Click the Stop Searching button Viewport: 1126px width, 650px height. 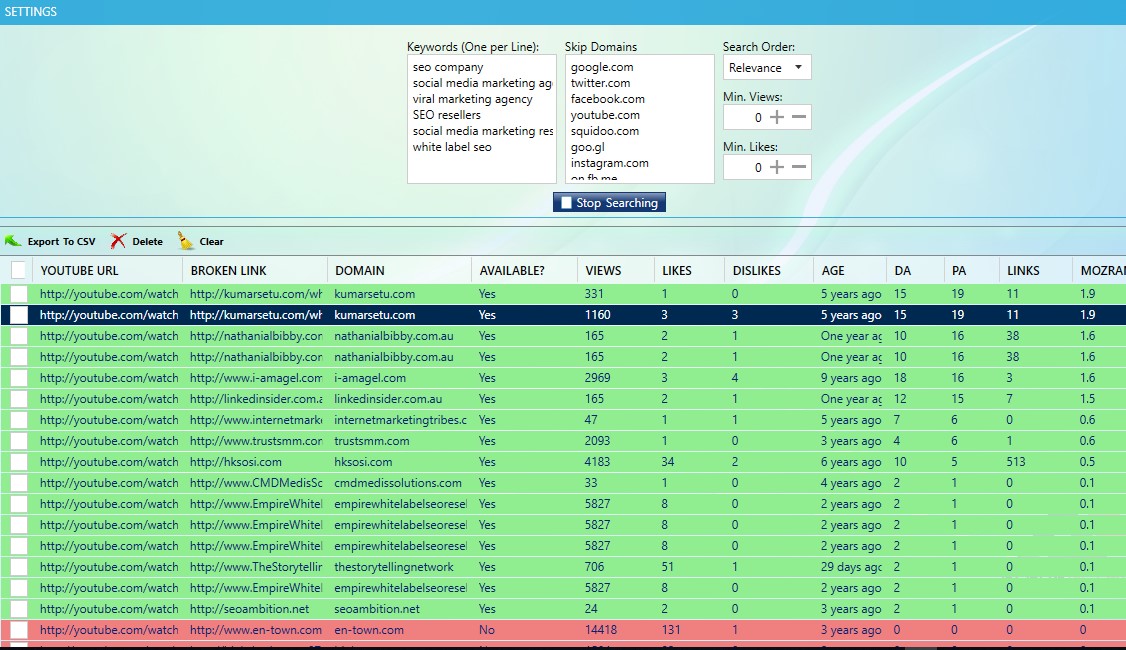pyautogui.click(x=609, y=203)
